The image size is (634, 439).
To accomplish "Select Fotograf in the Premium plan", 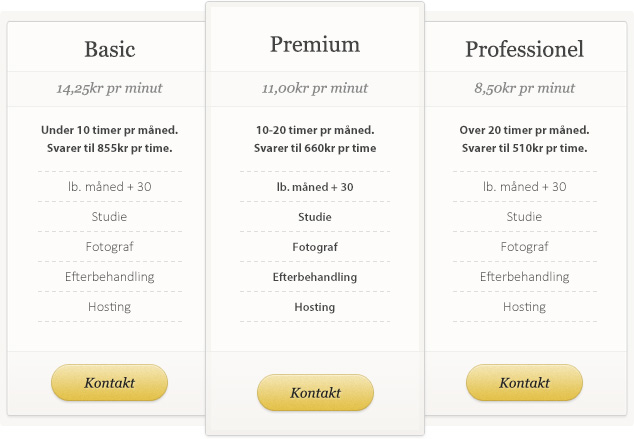I will point(315,247).
